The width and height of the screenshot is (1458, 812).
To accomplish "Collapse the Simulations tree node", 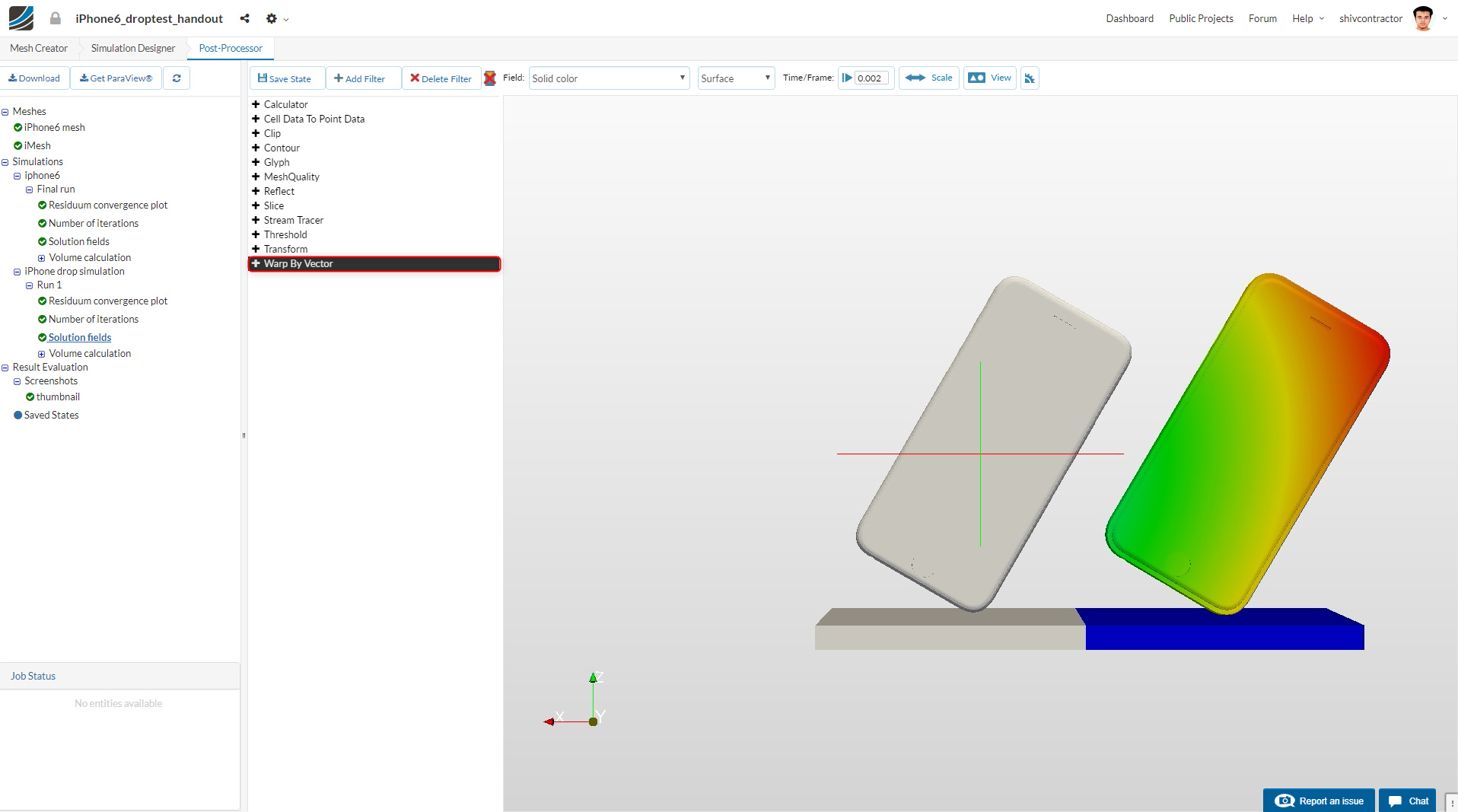I will point(5,162).
